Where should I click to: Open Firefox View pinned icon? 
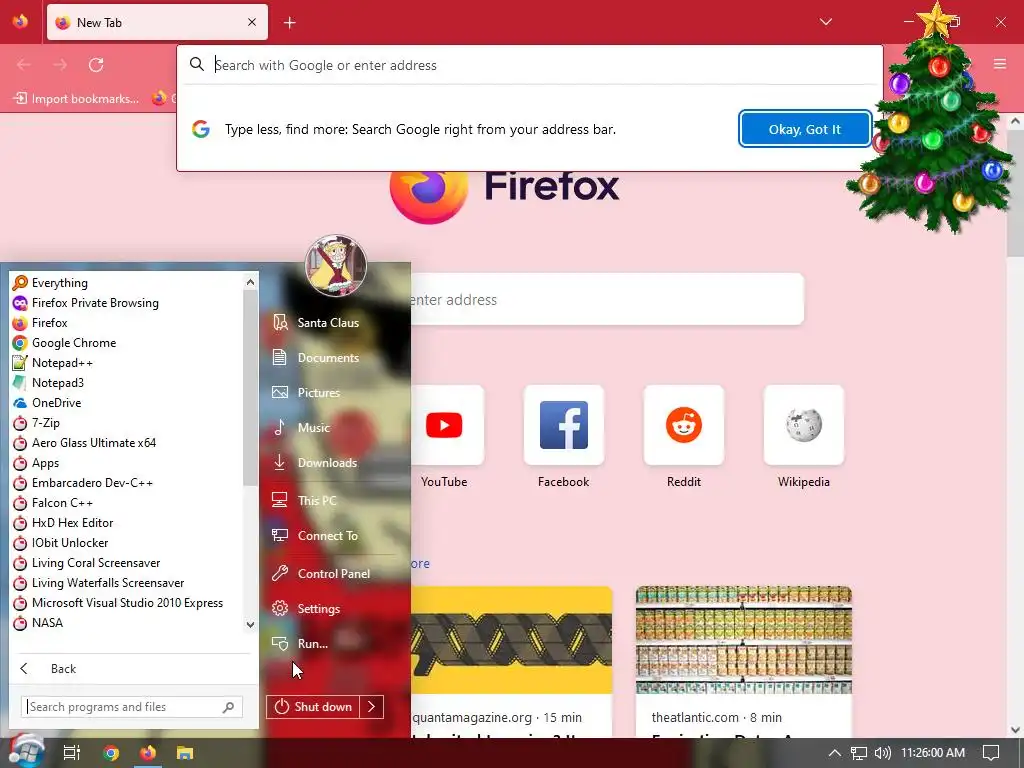[x=20, y=22]
